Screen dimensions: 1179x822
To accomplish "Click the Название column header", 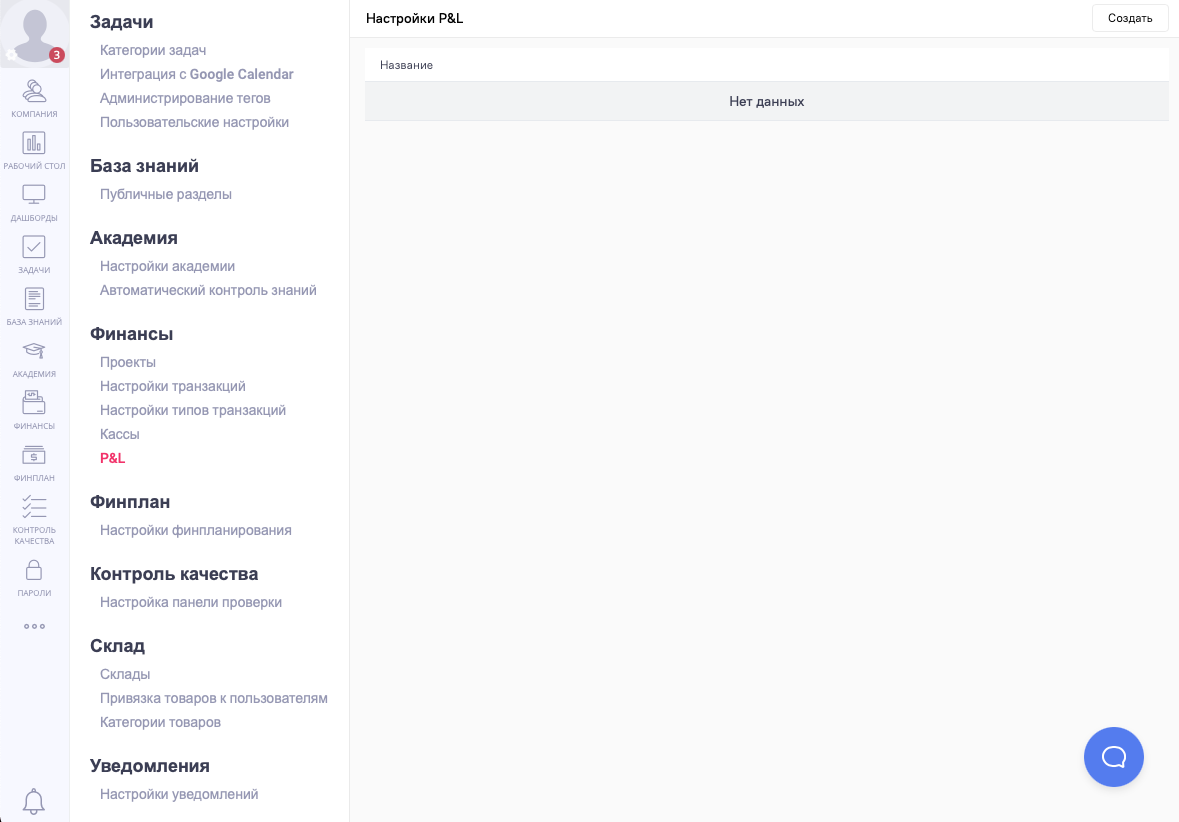I will [406, 65].
